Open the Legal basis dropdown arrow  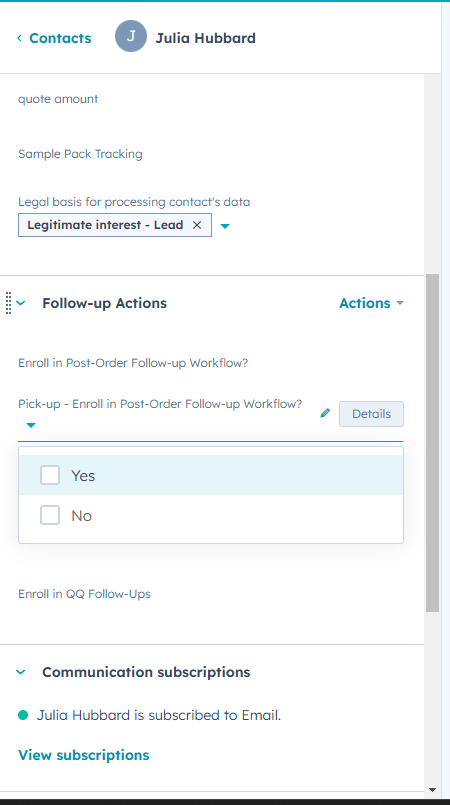225,226
